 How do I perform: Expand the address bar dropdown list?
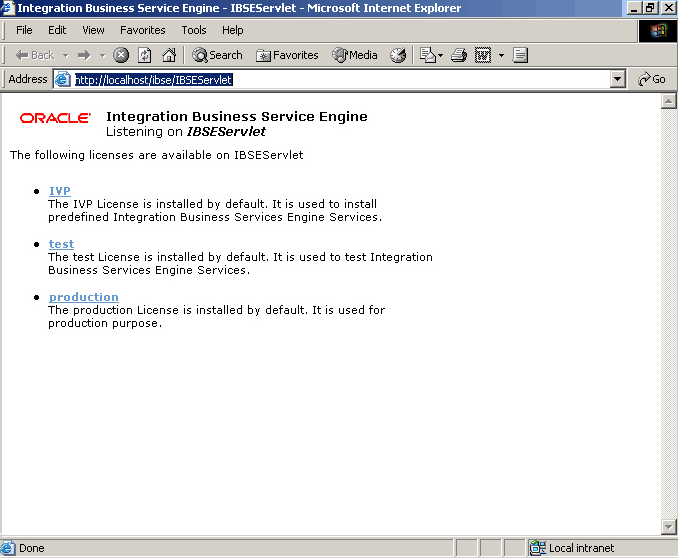617,80
